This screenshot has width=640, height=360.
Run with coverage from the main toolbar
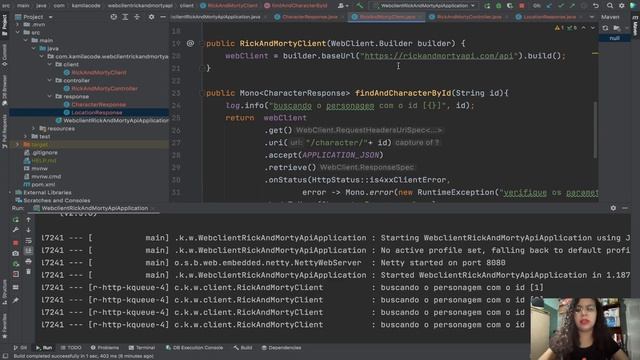point(510,6)
